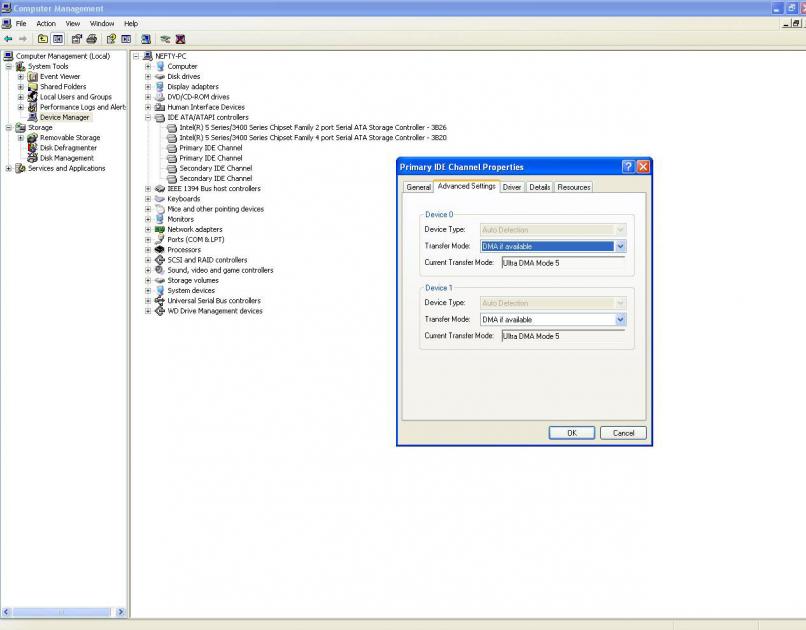Select Performance Logs and Alerts tree item

[x=83, y=107]
